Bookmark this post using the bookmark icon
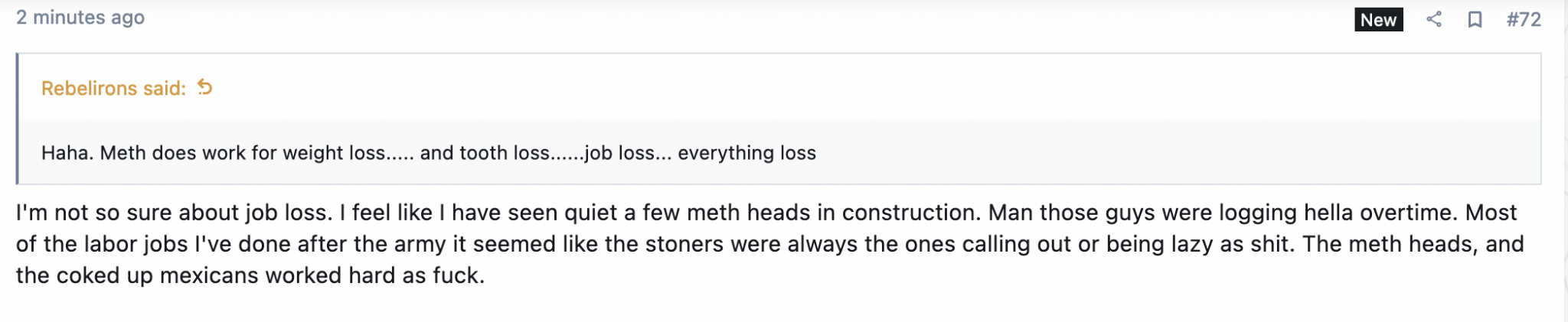This screenshot has height=322, width=1568. (1475, 19)
